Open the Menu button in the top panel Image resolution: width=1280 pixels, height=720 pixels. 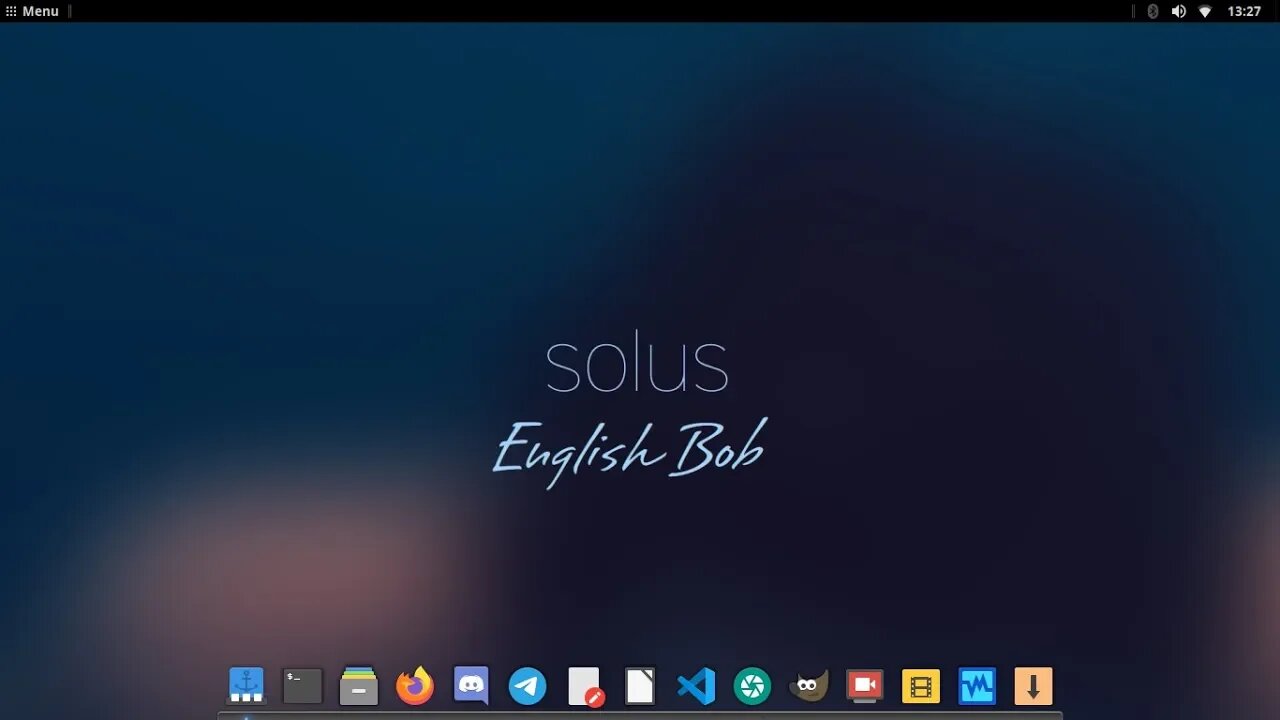tap(32, 11)
